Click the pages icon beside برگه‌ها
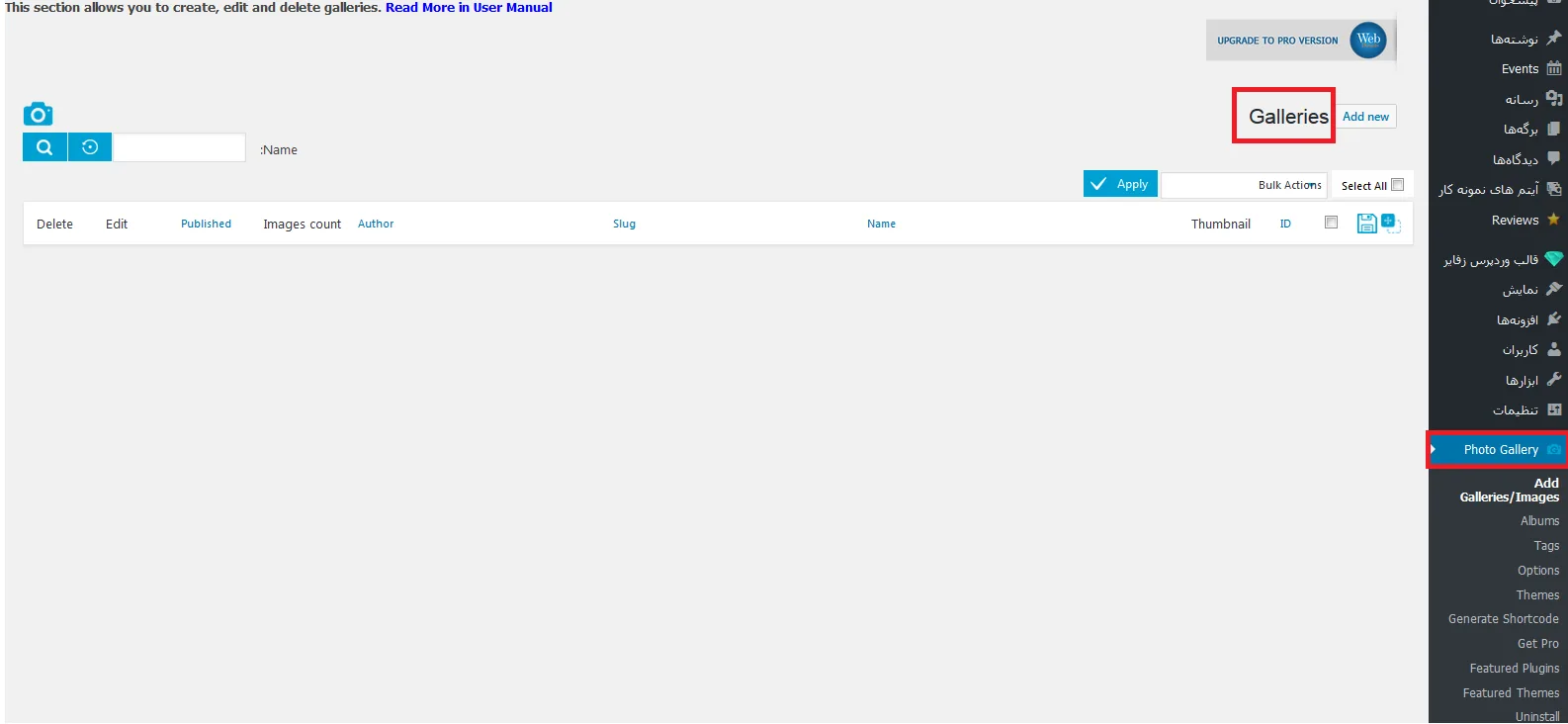 (x=1554, y=129)
